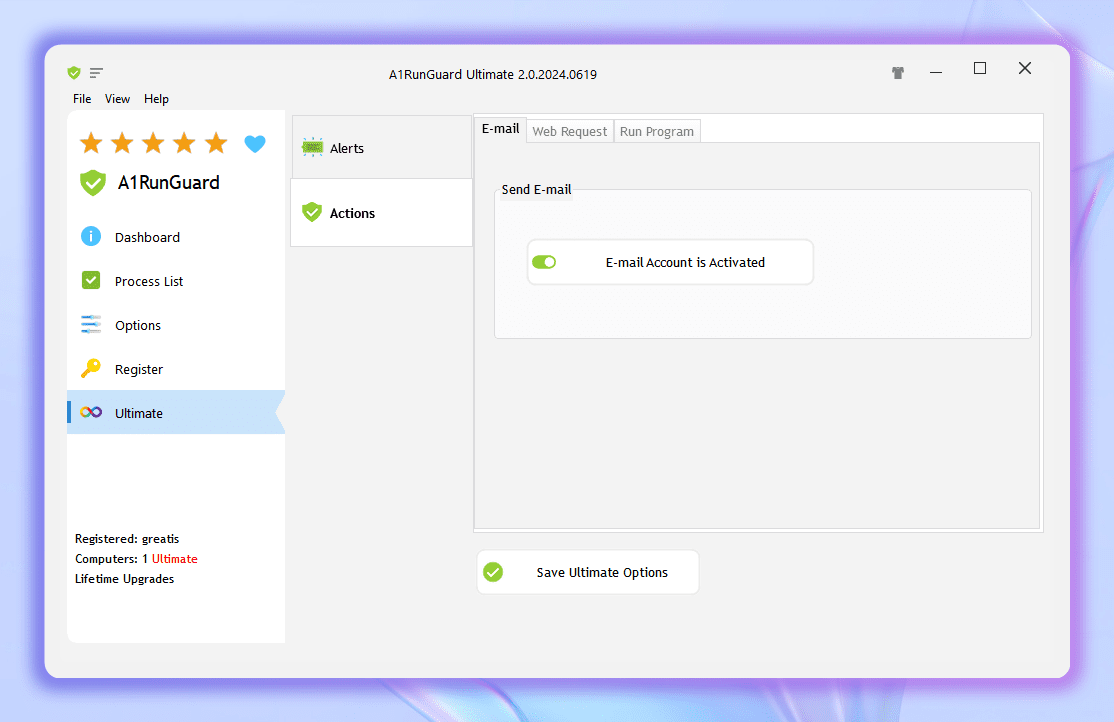Switch to the Web Request tab
Screen dimensions: 1114x722
coord(570,131)
